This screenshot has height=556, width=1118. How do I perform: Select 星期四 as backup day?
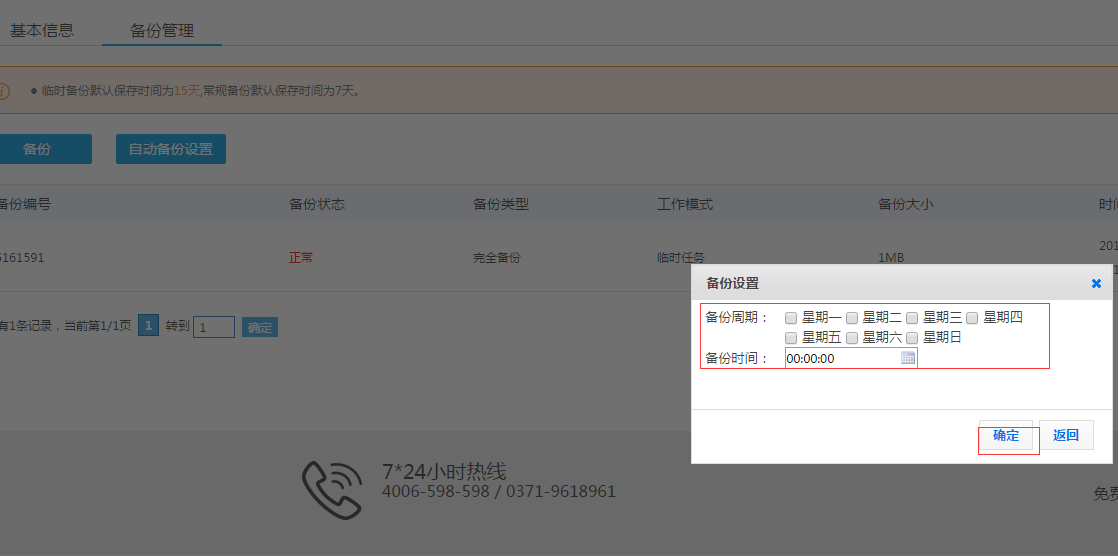tap(972, 318)
